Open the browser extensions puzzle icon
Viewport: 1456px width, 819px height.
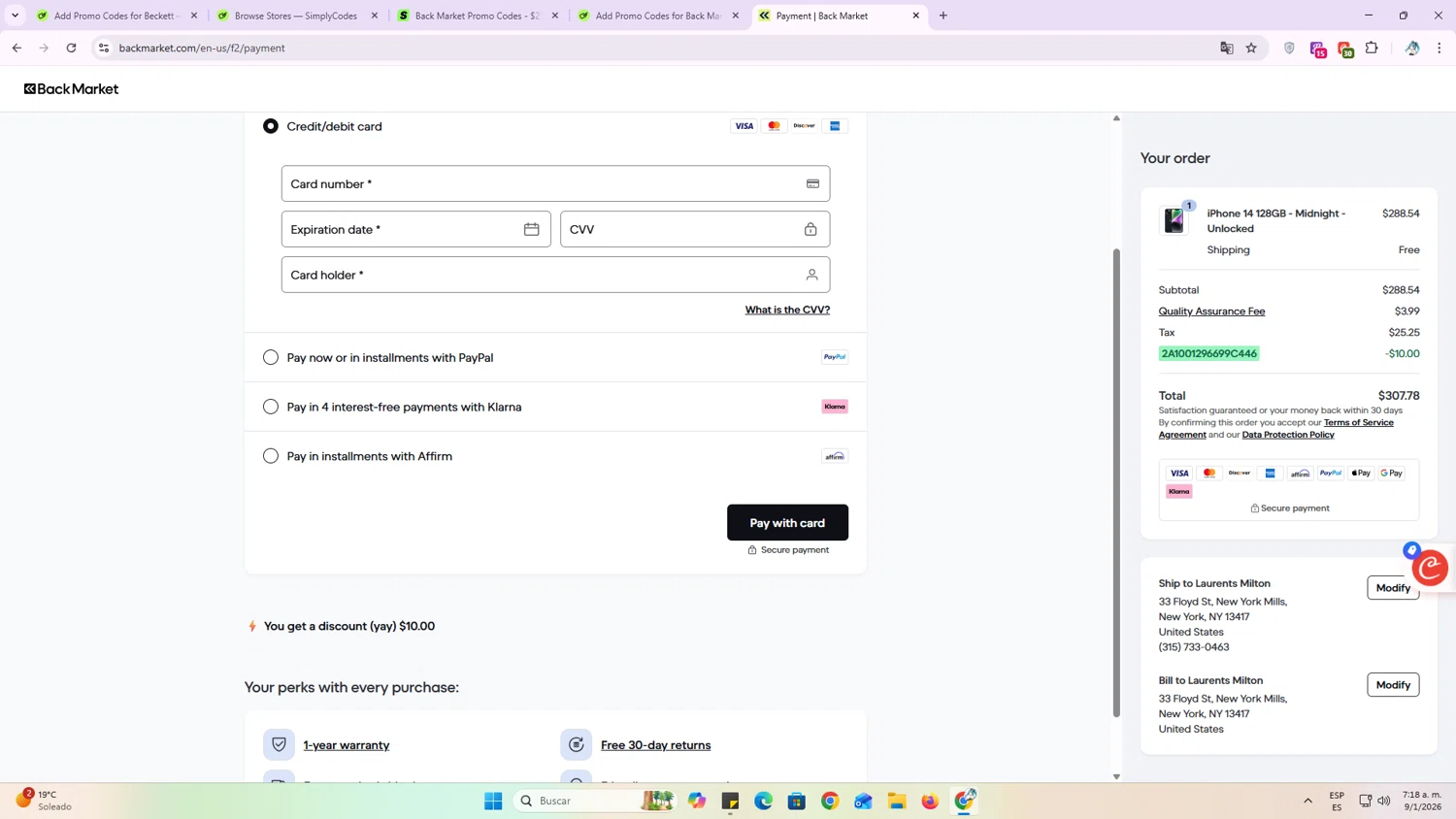[1372, 48]
